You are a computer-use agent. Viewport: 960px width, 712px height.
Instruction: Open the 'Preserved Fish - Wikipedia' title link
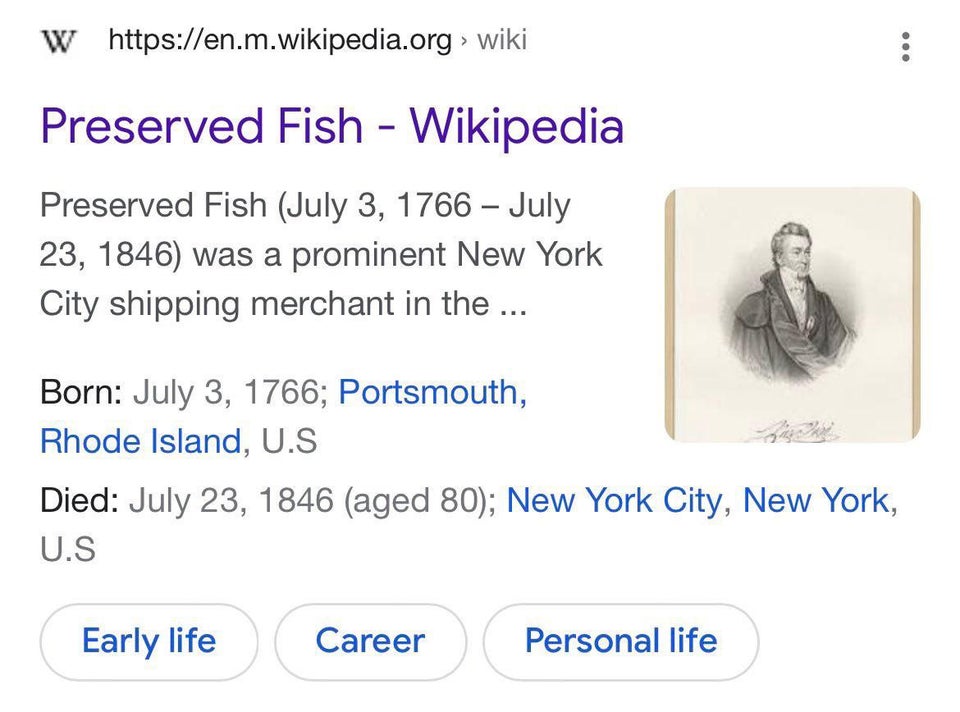tap(332, 126)
